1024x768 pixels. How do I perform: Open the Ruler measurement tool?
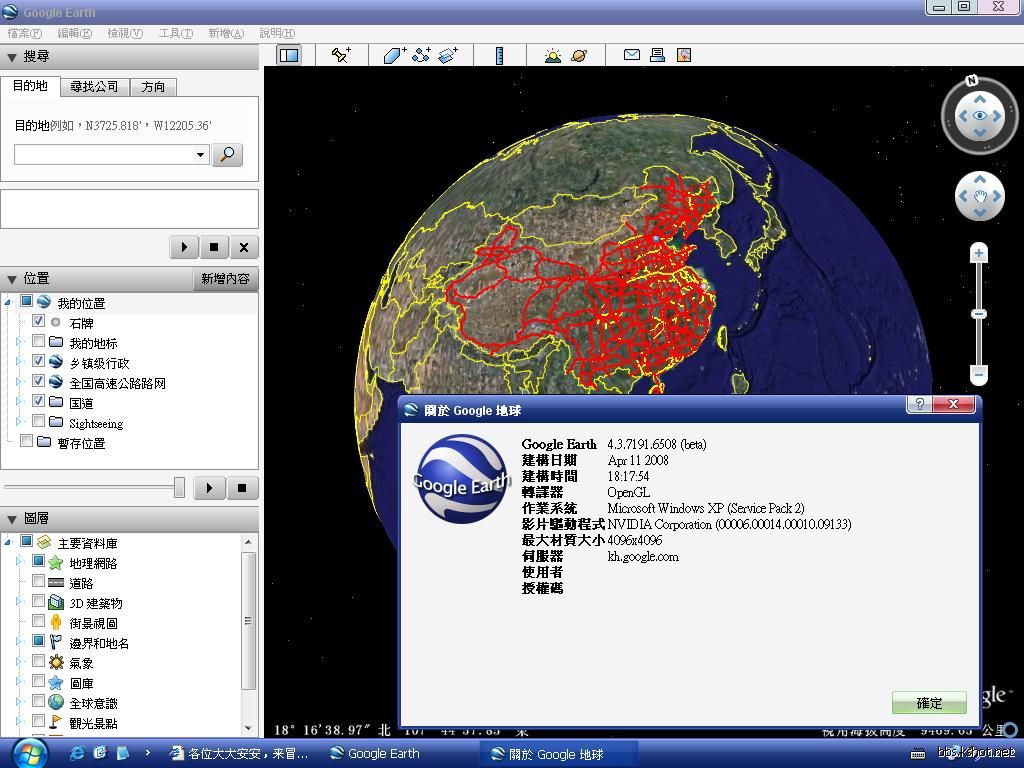click(x=499, y=55)
